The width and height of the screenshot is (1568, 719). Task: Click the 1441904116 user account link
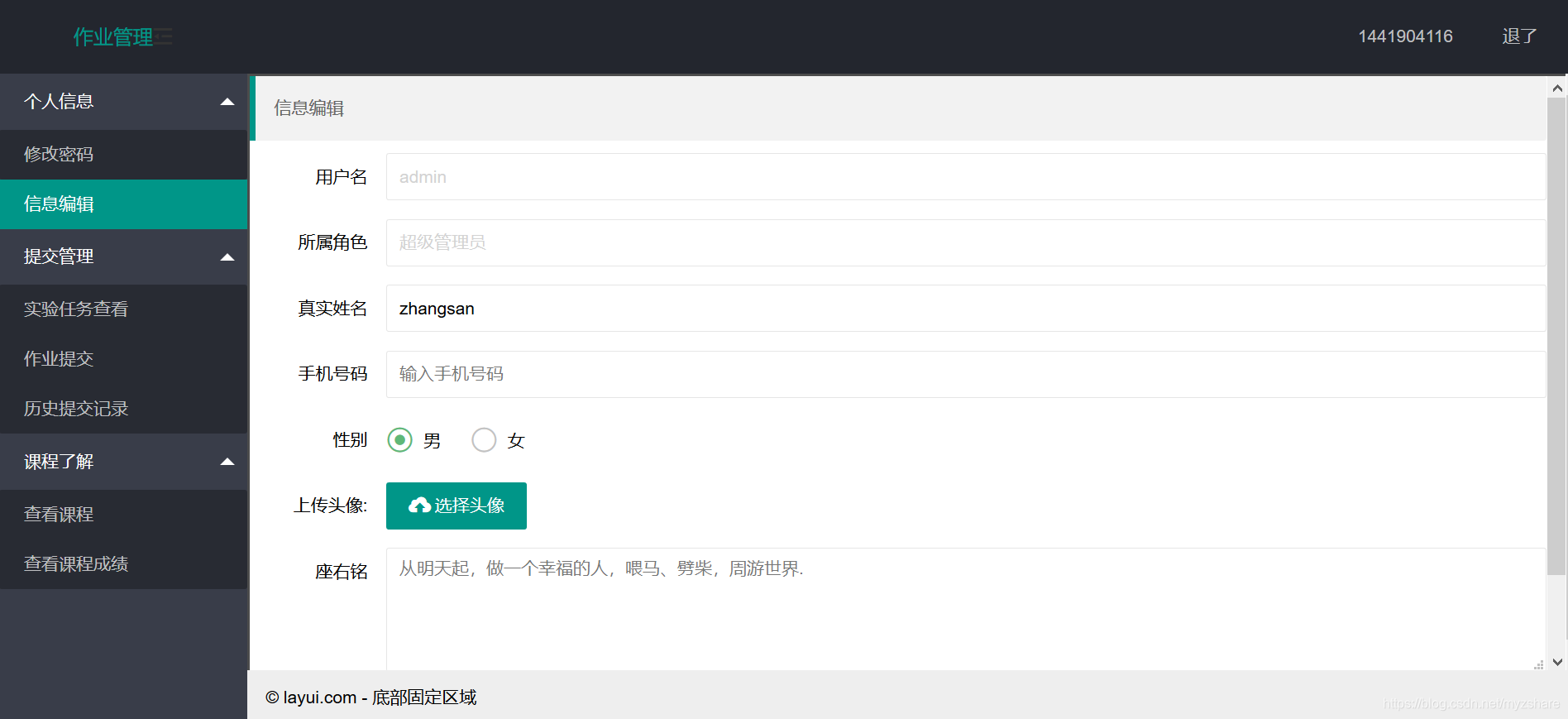pos(1405,36)
